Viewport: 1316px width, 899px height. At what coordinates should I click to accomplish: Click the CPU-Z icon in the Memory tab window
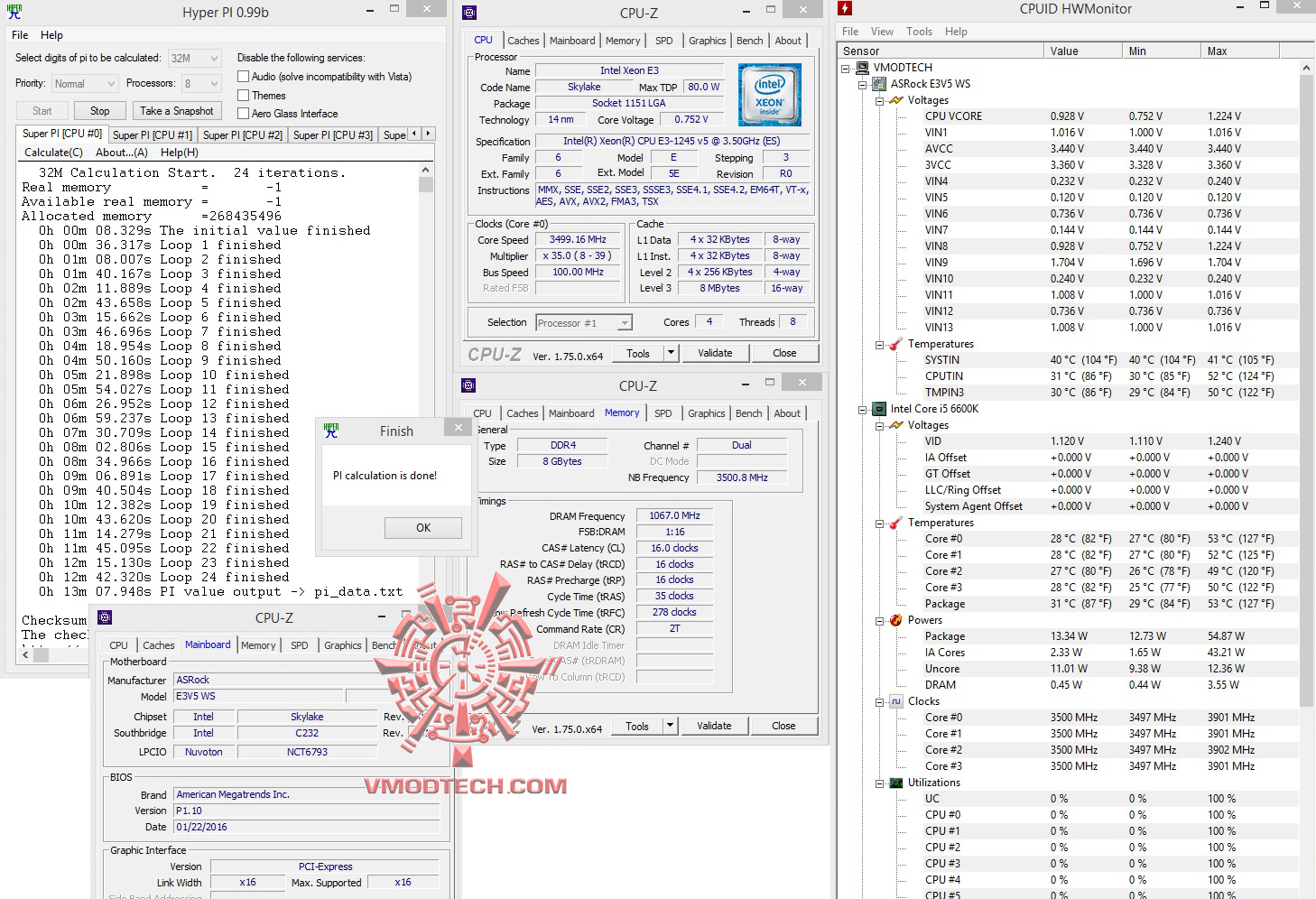(x=468, y=385)
